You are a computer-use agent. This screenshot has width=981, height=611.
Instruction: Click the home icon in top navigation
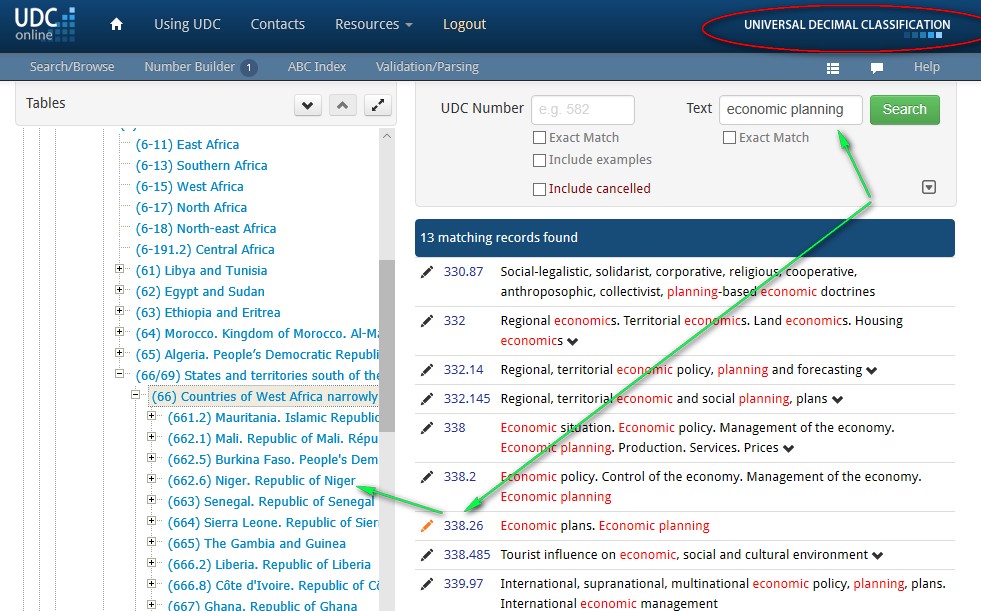pos(116,24)
